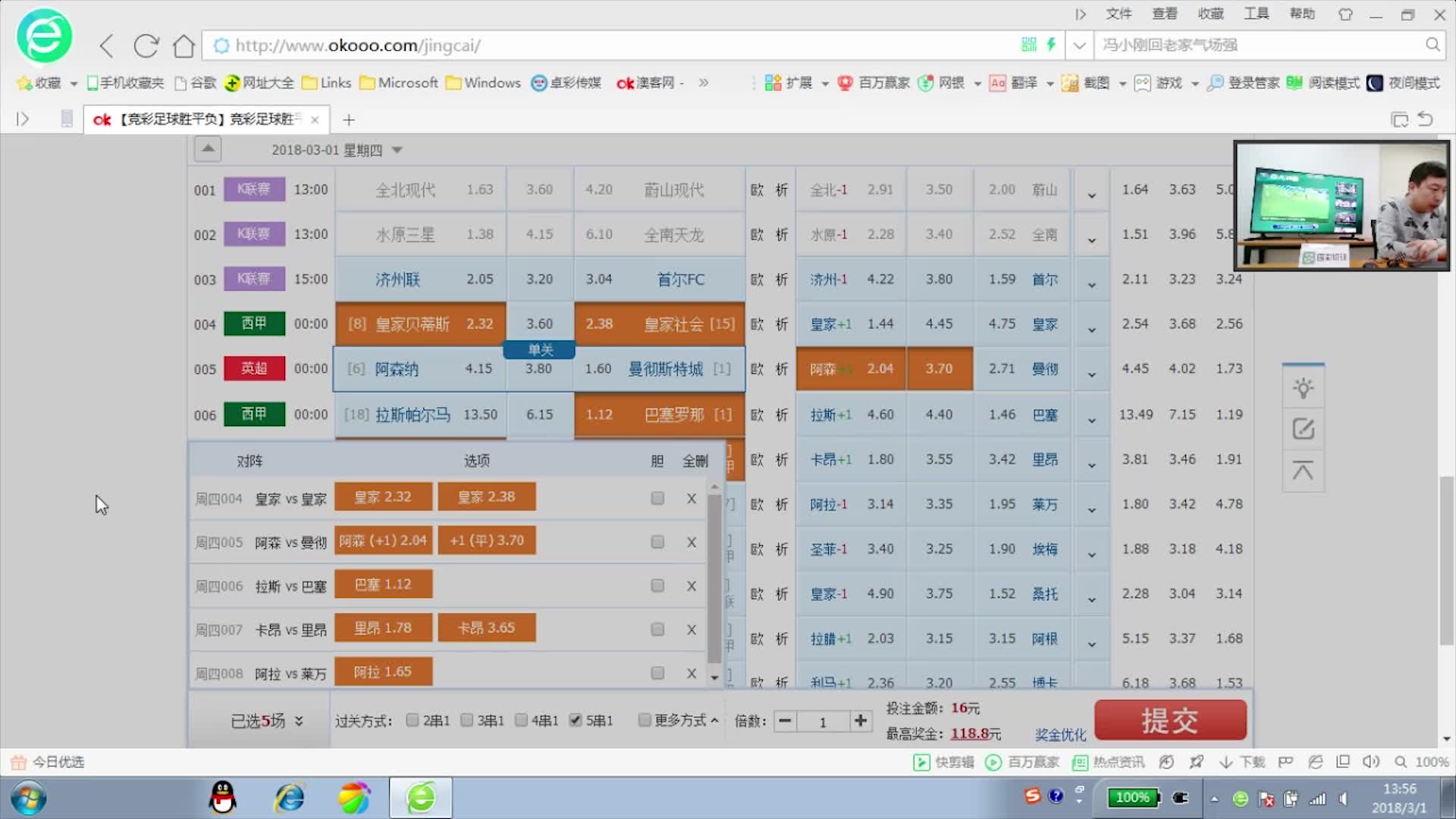Open the 收藏 bookmarks dropdown arrow
The width and height of the screenshot is (1456, 819).
click(x=74, y=83)
